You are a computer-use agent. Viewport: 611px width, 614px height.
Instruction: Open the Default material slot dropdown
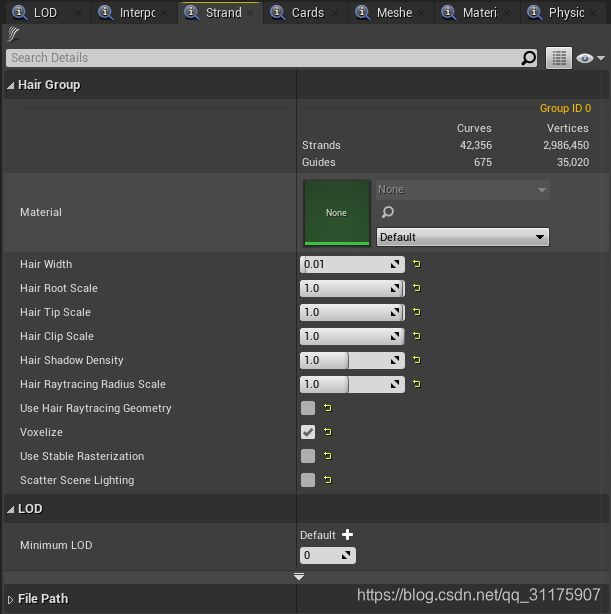pyautogui.click(x=463, y=237)
